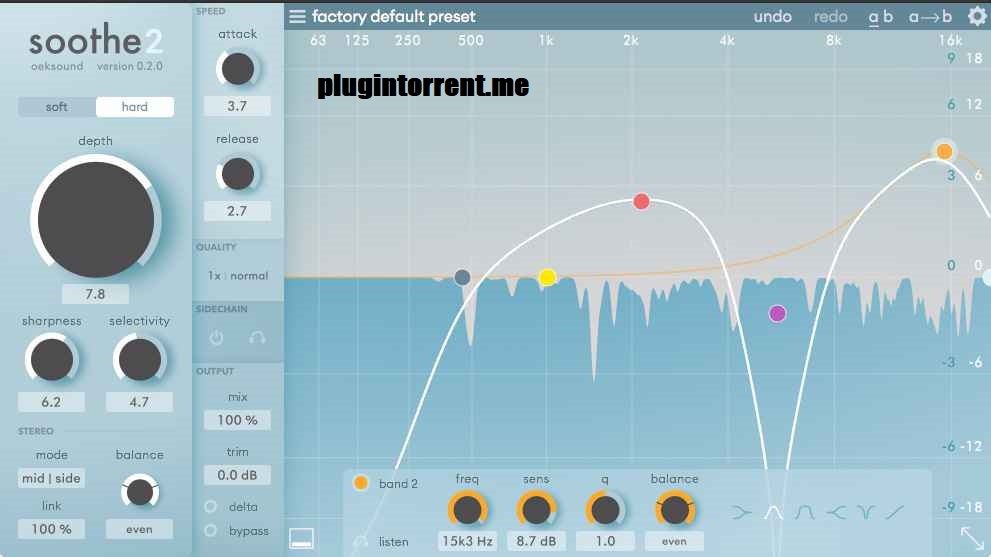Click the large depth knob
This screenshot has width=991, height=557.
pos(95,219)
